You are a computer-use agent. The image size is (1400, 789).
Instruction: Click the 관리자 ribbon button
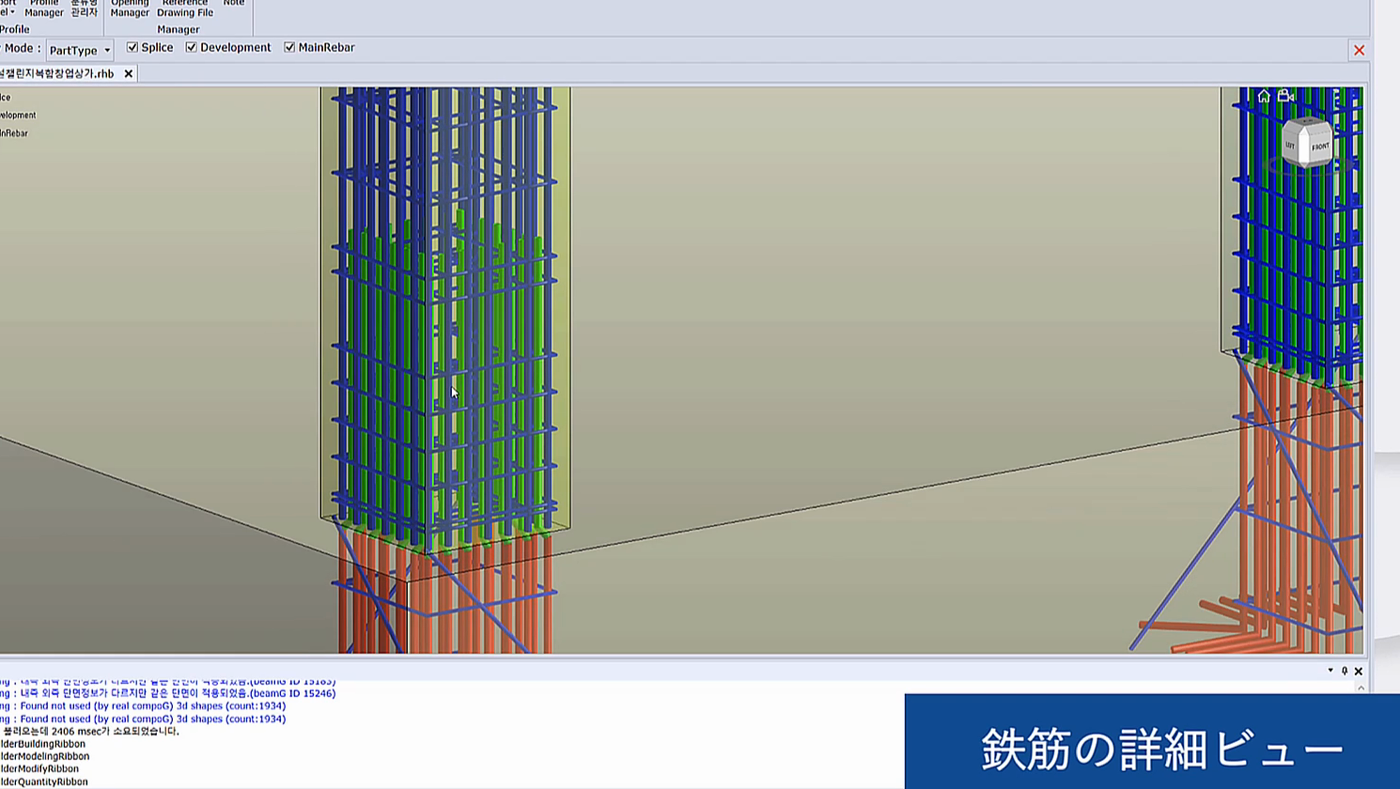click(84, 9)
